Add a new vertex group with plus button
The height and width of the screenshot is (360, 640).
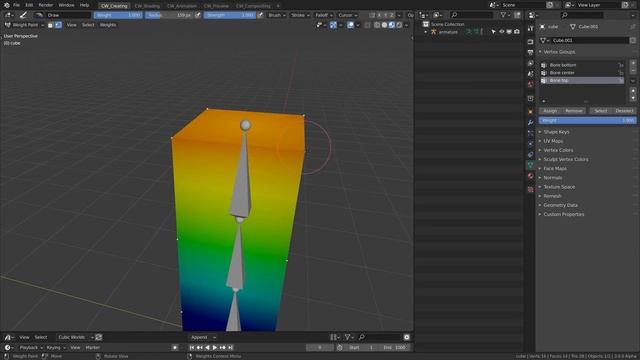(x=633, y=63)
